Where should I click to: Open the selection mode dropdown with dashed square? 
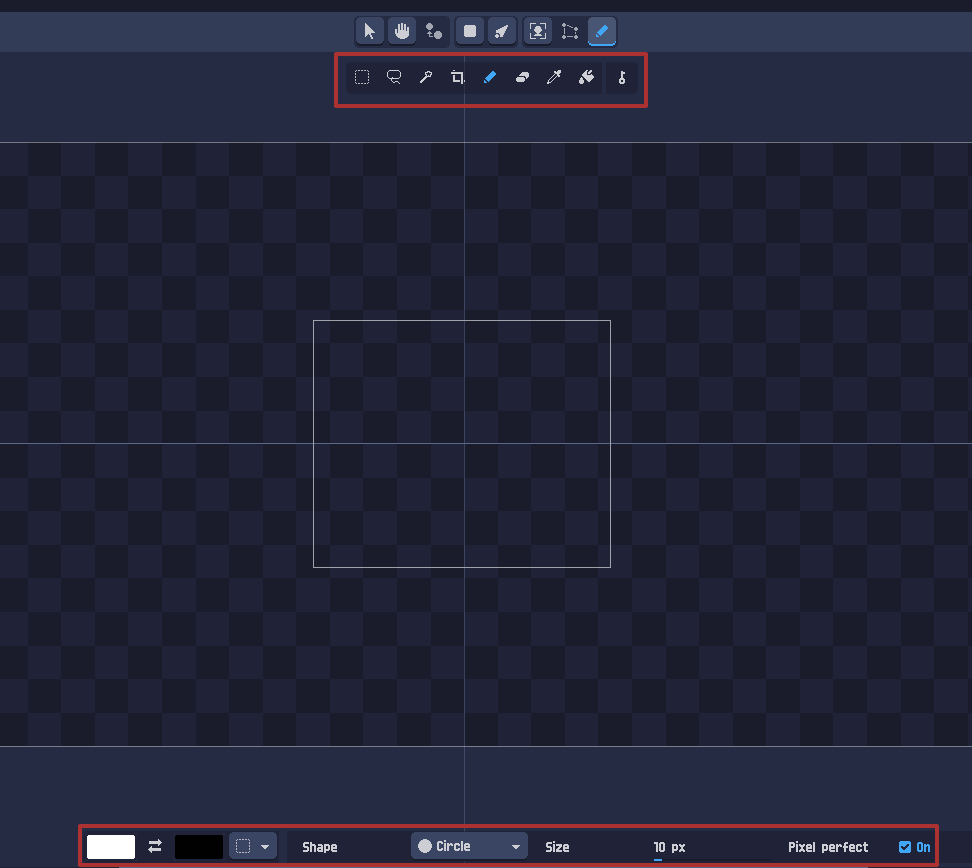click(x=253, y=846)
